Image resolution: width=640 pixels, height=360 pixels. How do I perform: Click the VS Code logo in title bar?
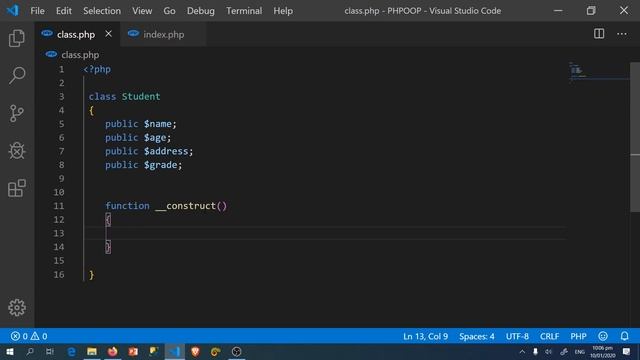[x=13, y=10]
